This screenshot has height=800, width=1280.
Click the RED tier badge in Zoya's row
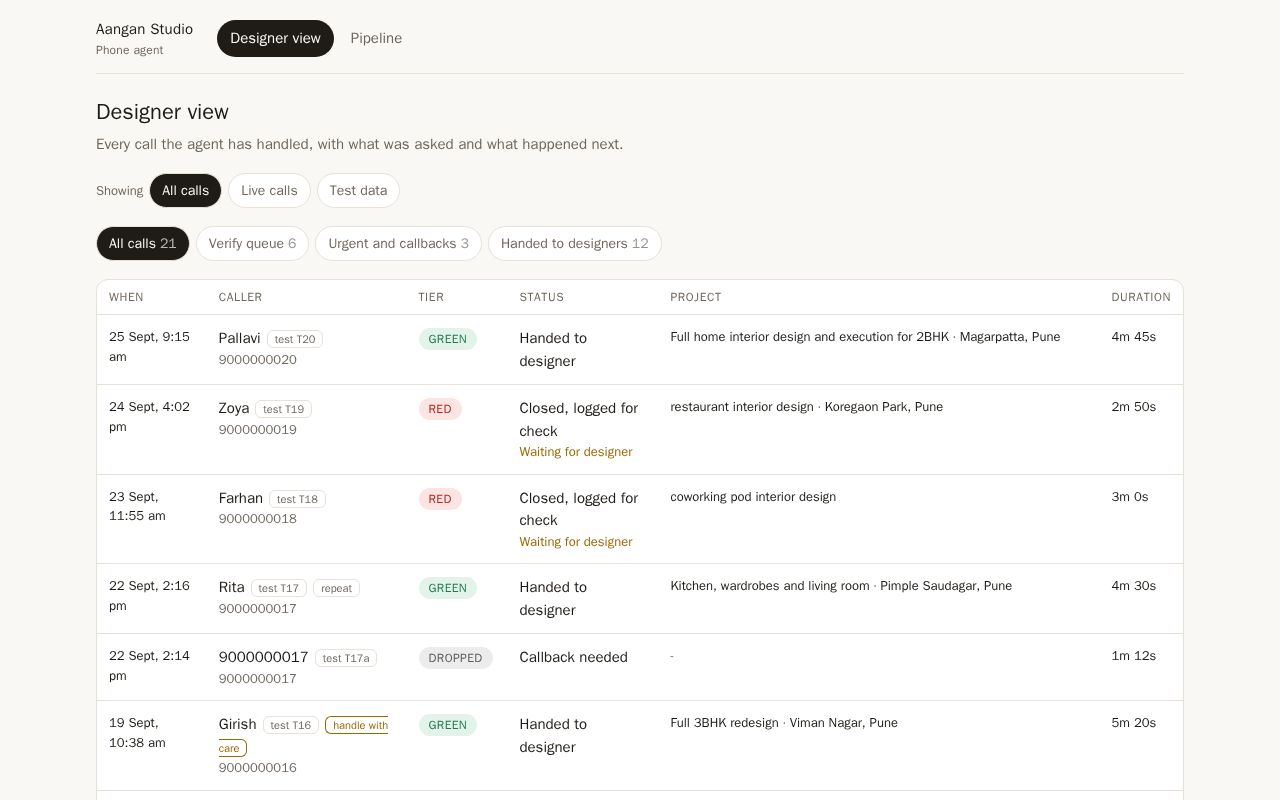tap(440, 409)
